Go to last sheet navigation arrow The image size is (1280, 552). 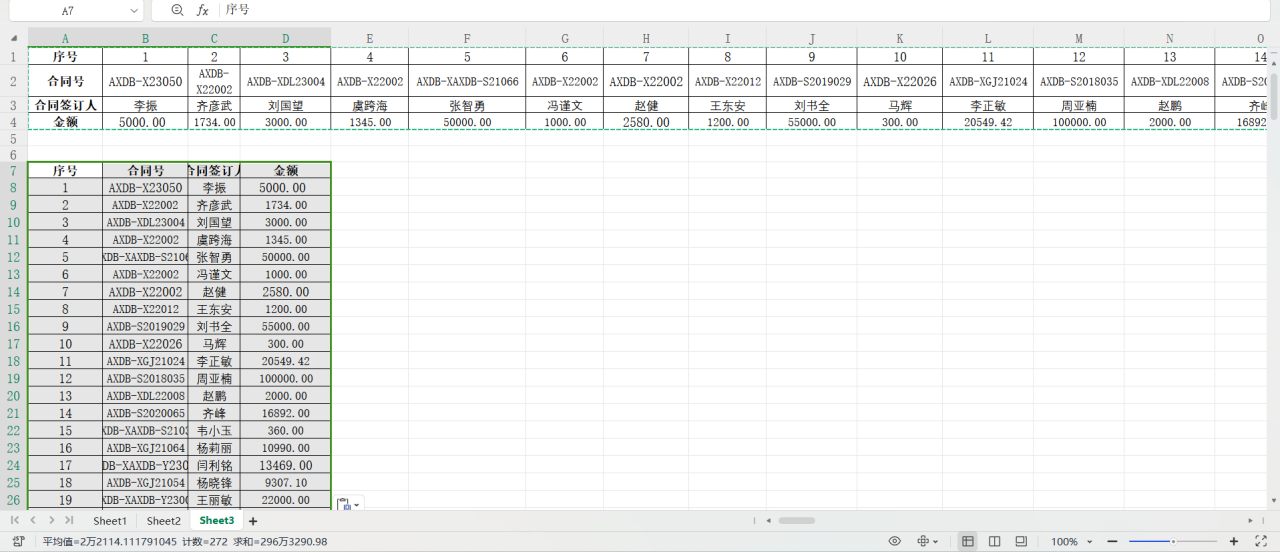pyautogui.click(x=68, y=521)
